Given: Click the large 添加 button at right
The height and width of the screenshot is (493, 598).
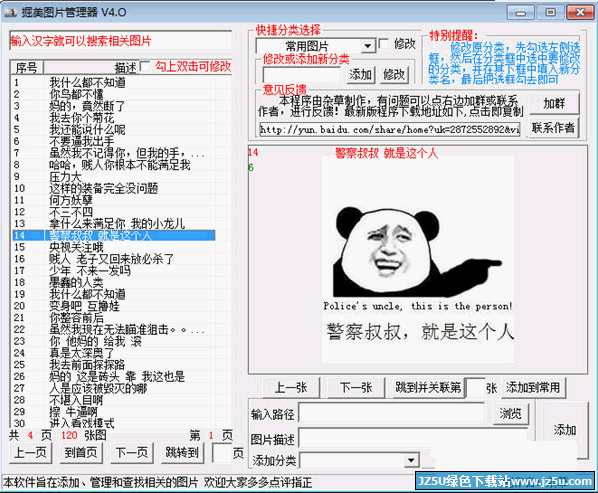Looking at the screenshot, I should [x=565, y=430].
